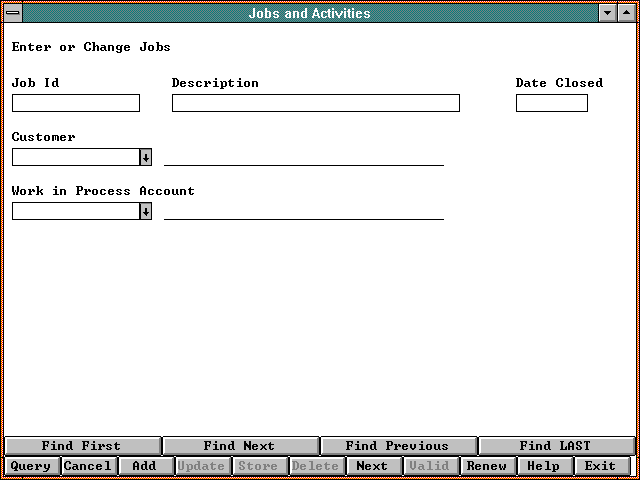
Task: Expand the Customer dropdown arrow
Action: click(x=146, y=157)
